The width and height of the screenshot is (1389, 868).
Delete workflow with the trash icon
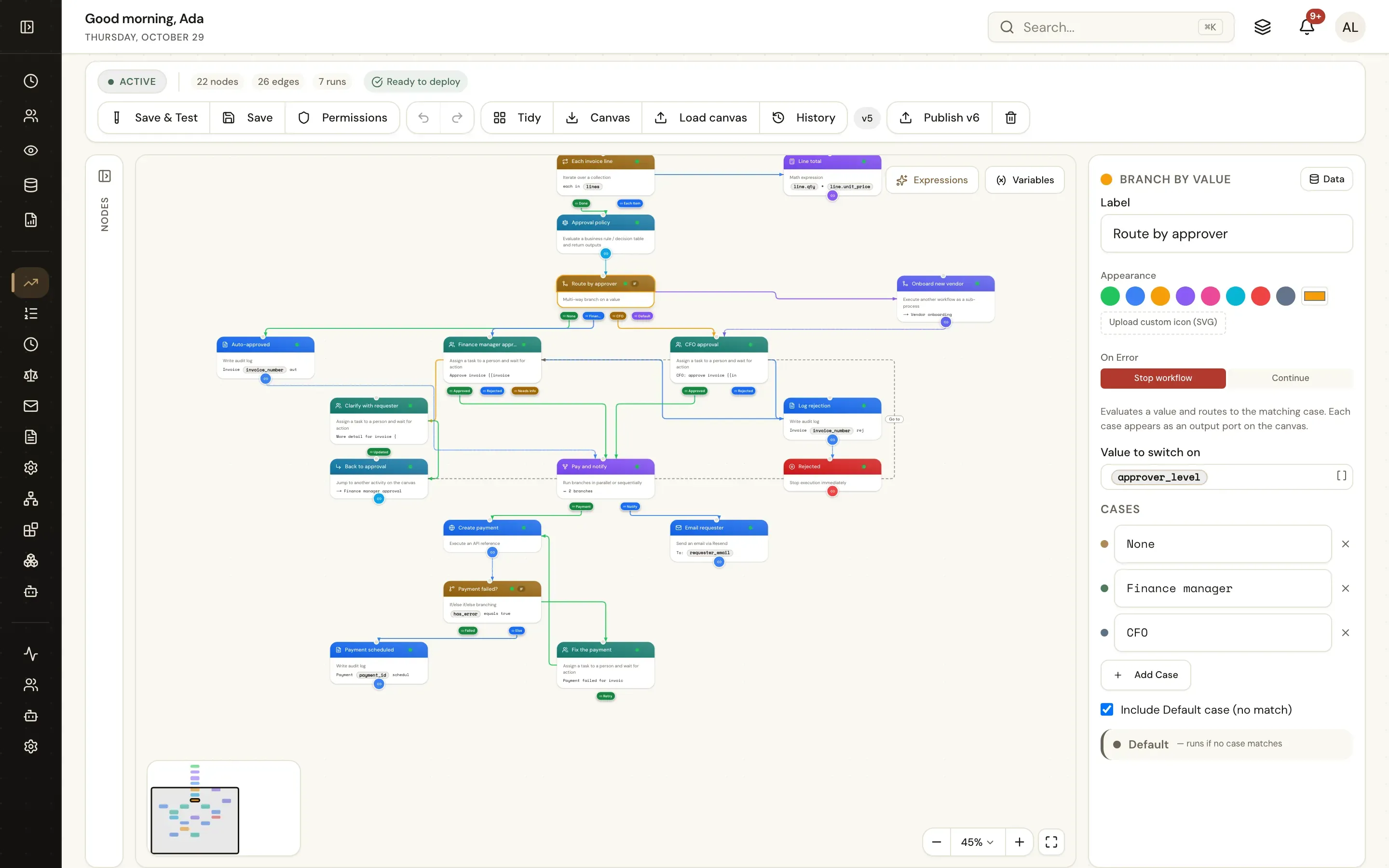click(x=1011, y=118)
